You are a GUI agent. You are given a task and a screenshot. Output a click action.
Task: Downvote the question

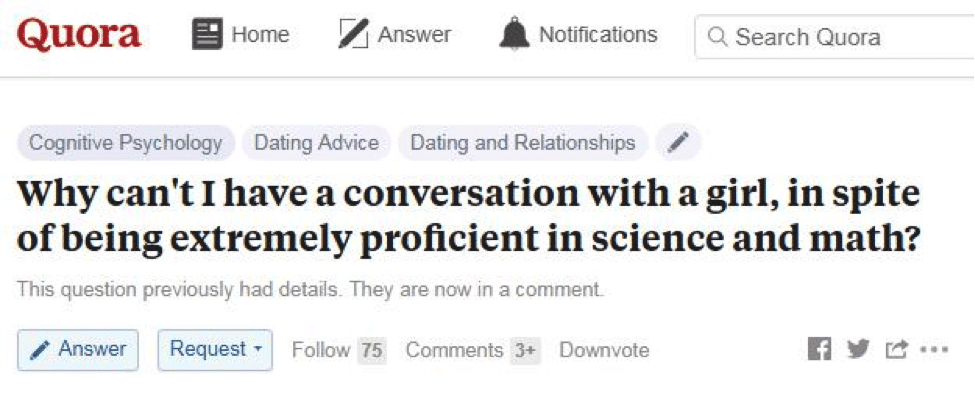coord(604,350)
